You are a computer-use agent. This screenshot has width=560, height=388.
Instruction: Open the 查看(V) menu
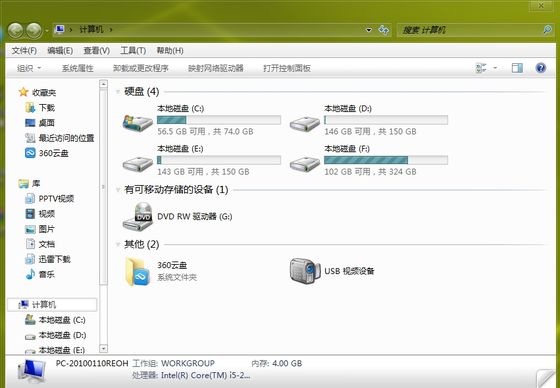click(x=96, y=51)
